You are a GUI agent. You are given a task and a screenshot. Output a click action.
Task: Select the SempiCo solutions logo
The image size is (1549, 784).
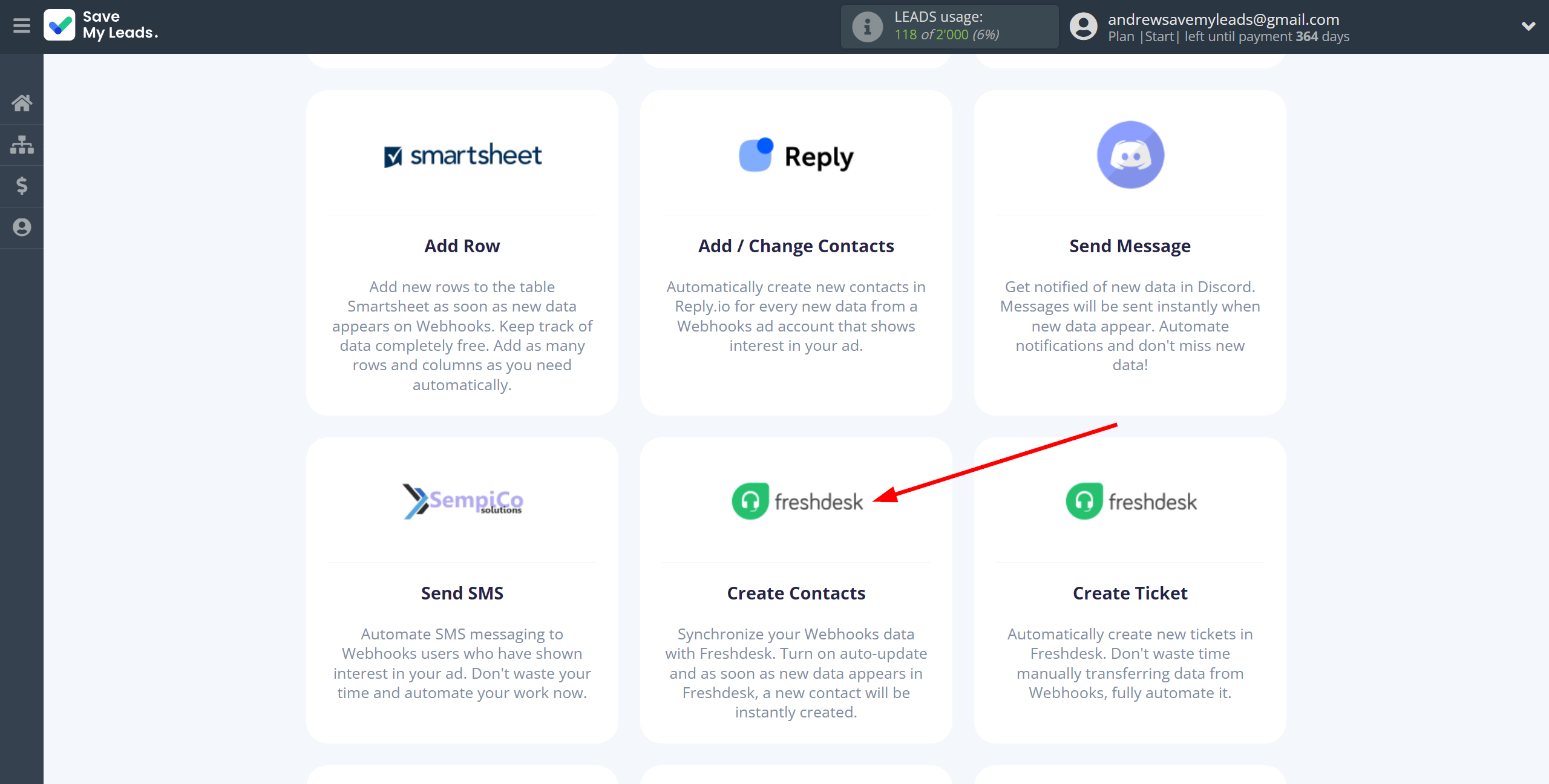[x=462, y=501]
